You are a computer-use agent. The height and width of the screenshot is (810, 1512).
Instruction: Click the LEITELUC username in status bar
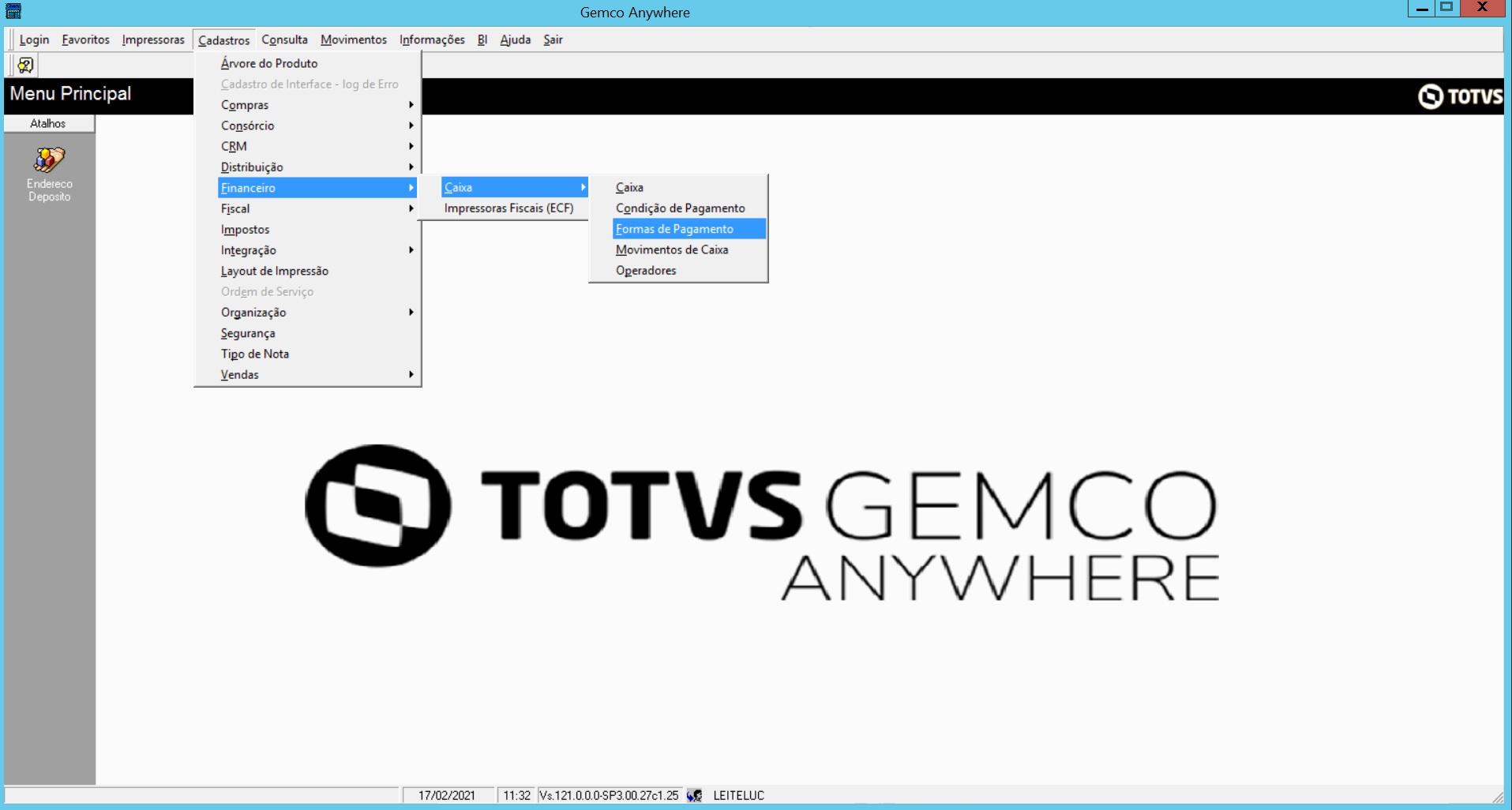click(739, 795)
